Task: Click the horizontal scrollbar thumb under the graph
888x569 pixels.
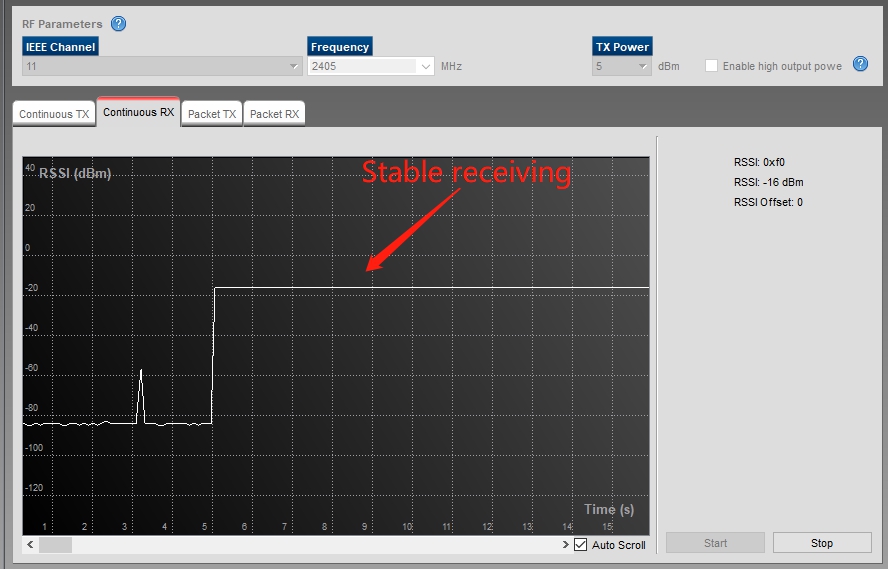Action: pyautogui.click(x=55, y=545)
